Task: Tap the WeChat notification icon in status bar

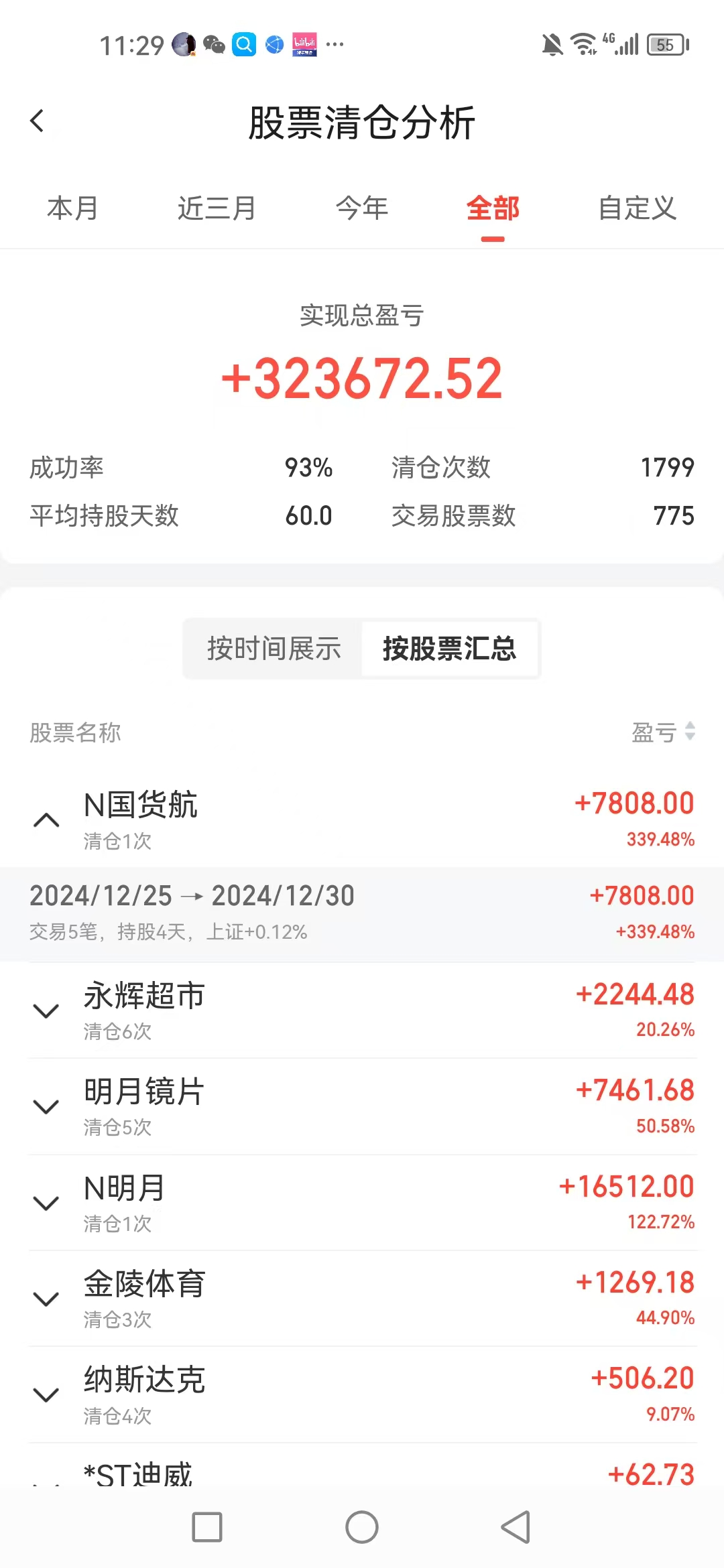Action: tap(214, 45)
